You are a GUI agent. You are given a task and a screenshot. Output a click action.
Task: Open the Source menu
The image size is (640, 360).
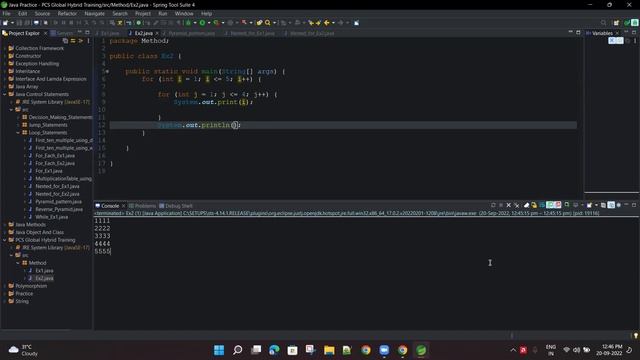point(42,13)
